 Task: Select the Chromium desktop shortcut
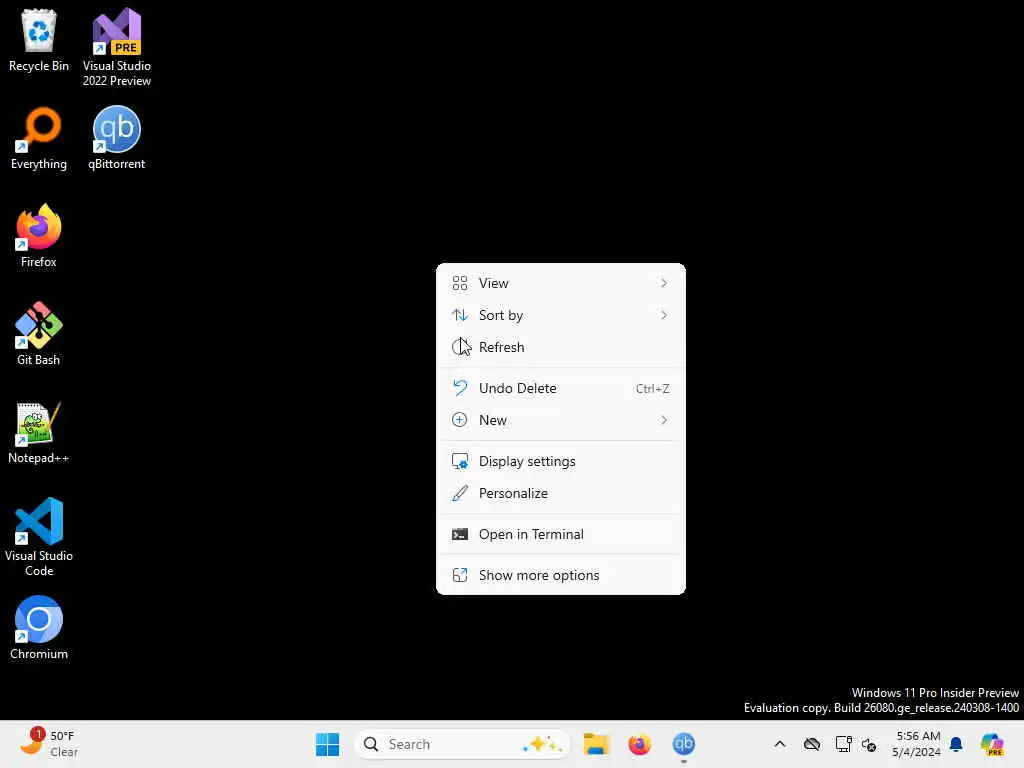[39, 628]
